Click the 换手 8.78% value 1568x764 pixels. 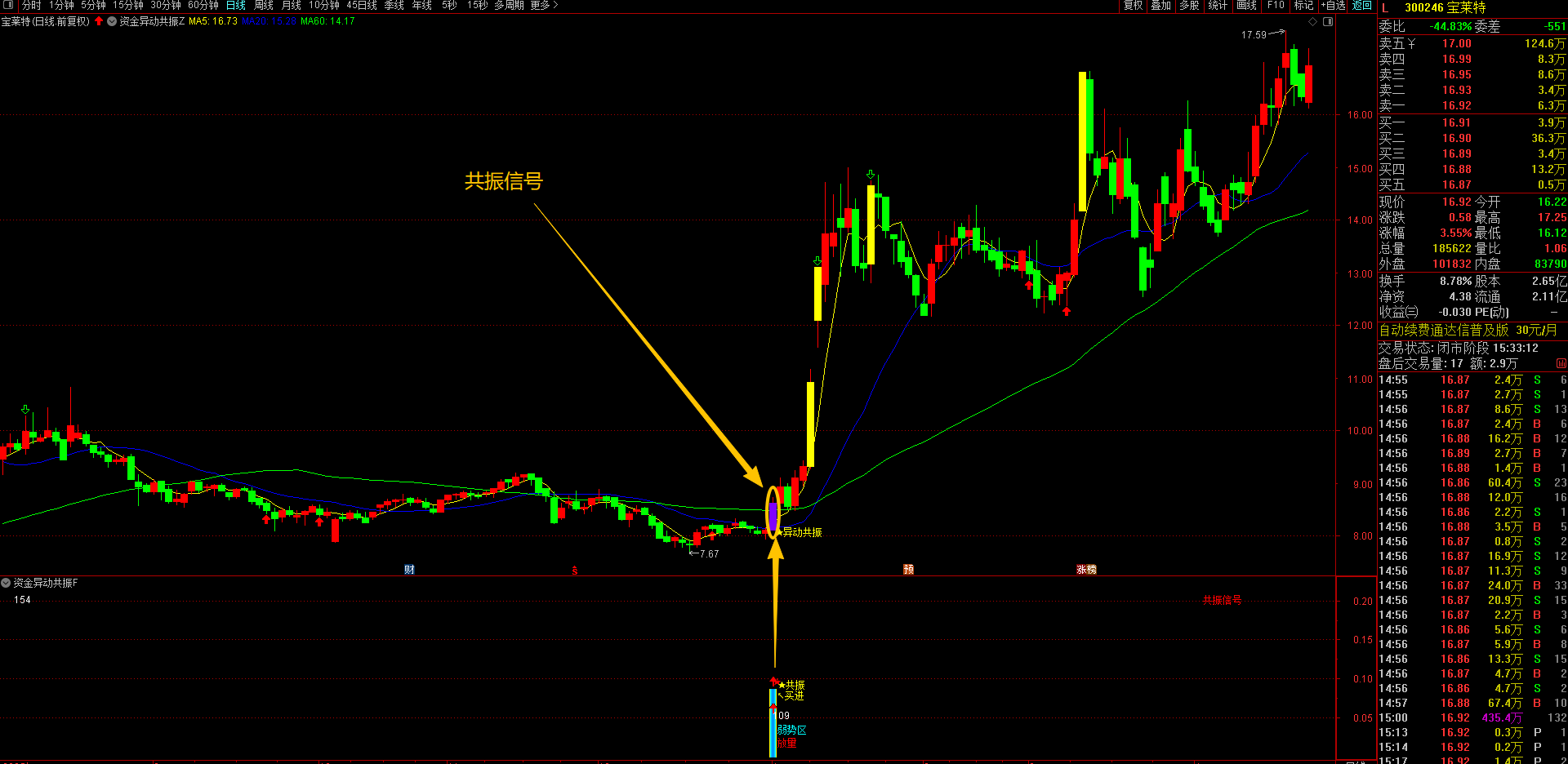(x=1456, y=281)
